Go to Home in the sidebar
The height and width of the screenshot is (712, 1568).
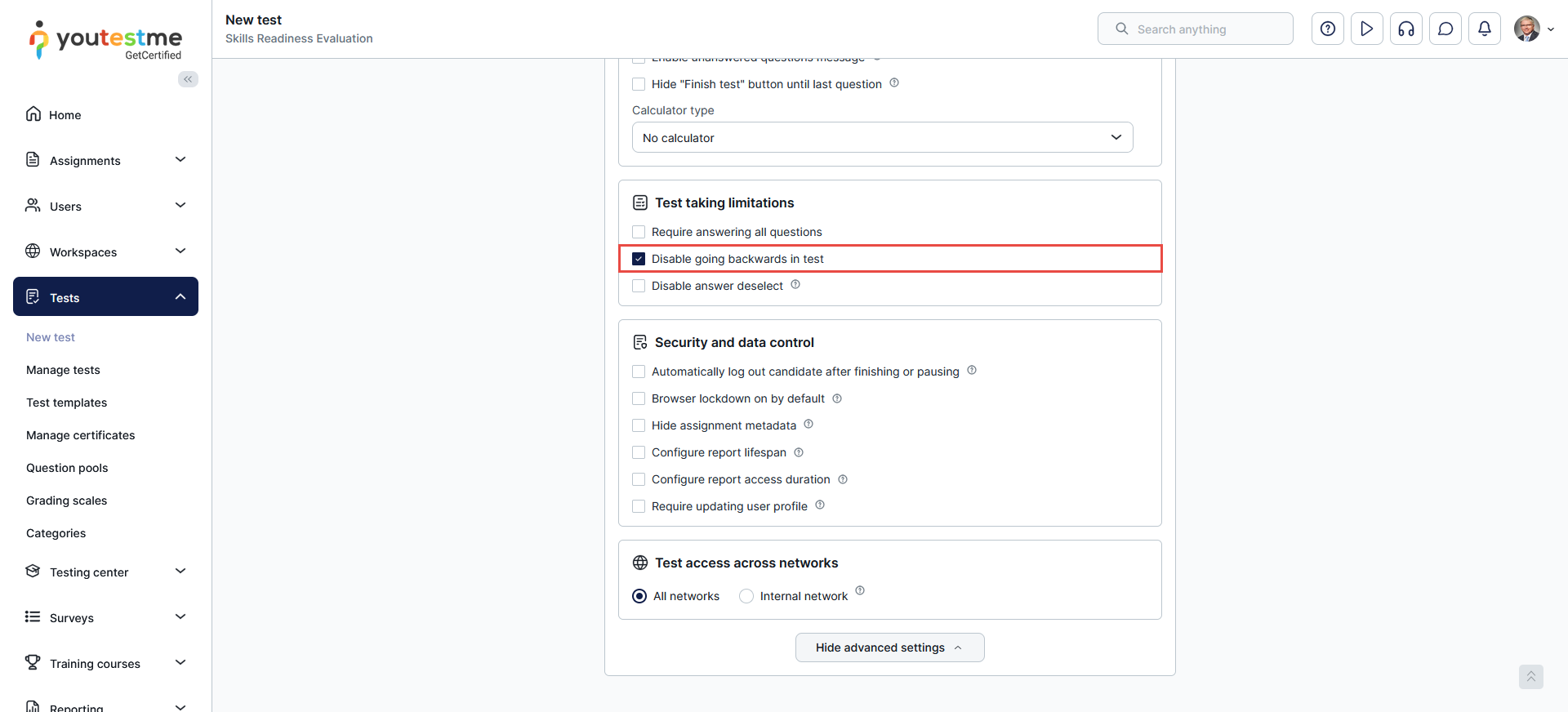(65, 115)
